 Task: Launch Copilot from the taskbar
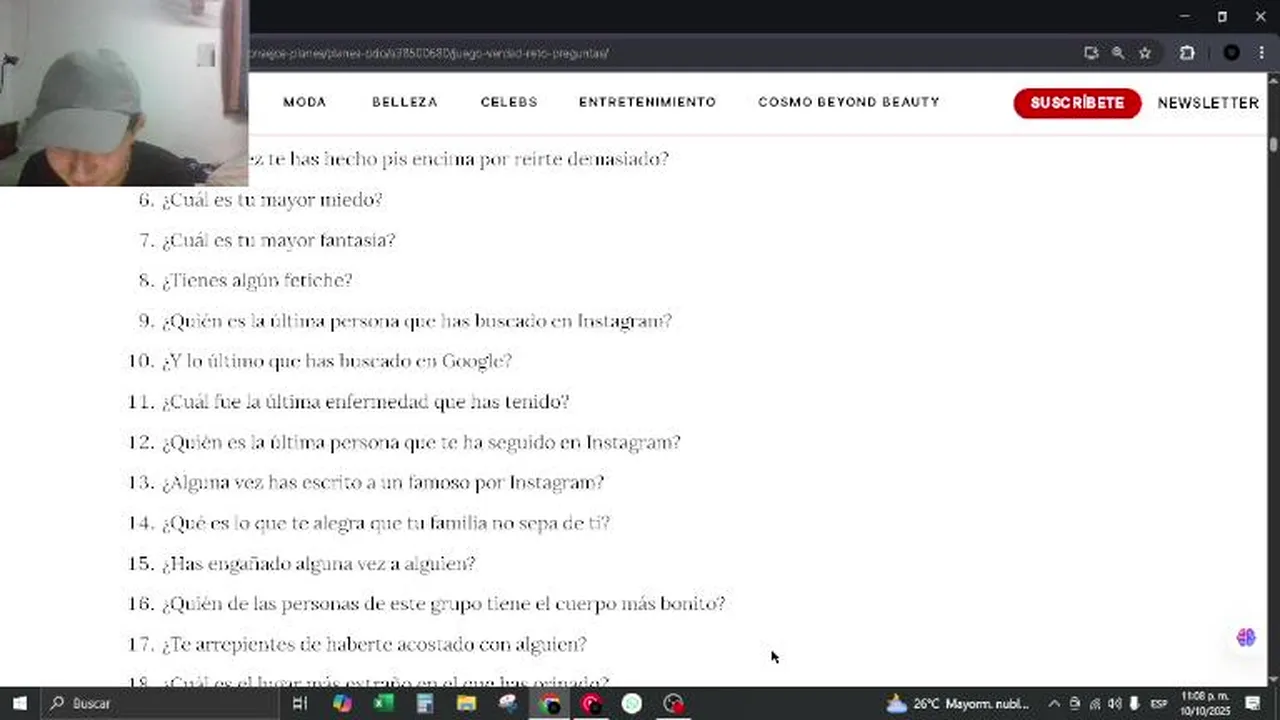tap(342, 703)
